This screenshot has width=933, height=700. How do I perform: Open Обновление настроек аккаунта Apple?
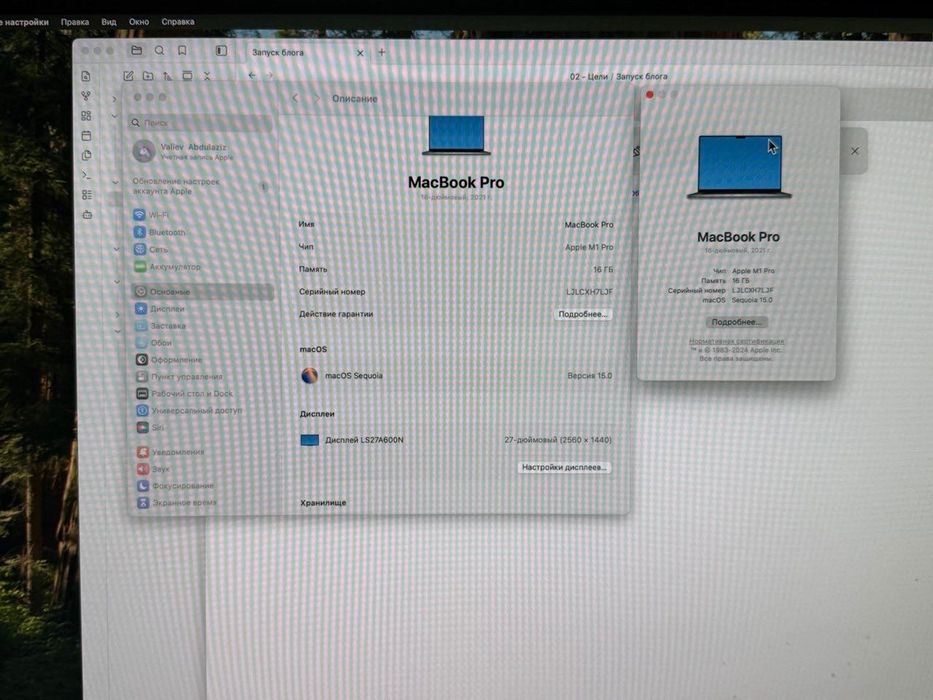point(201,186)
